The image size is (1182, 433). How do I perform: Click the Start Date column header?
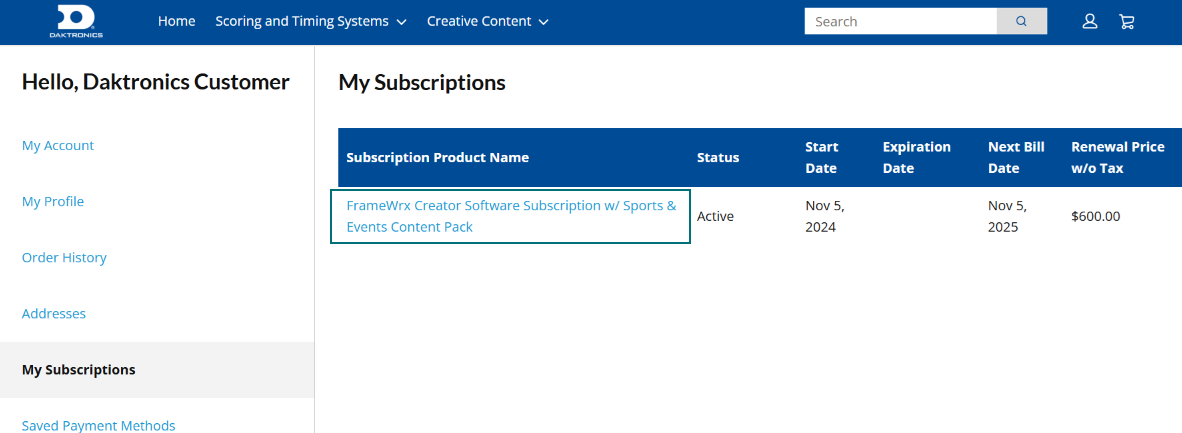click(x=821, y=157)
